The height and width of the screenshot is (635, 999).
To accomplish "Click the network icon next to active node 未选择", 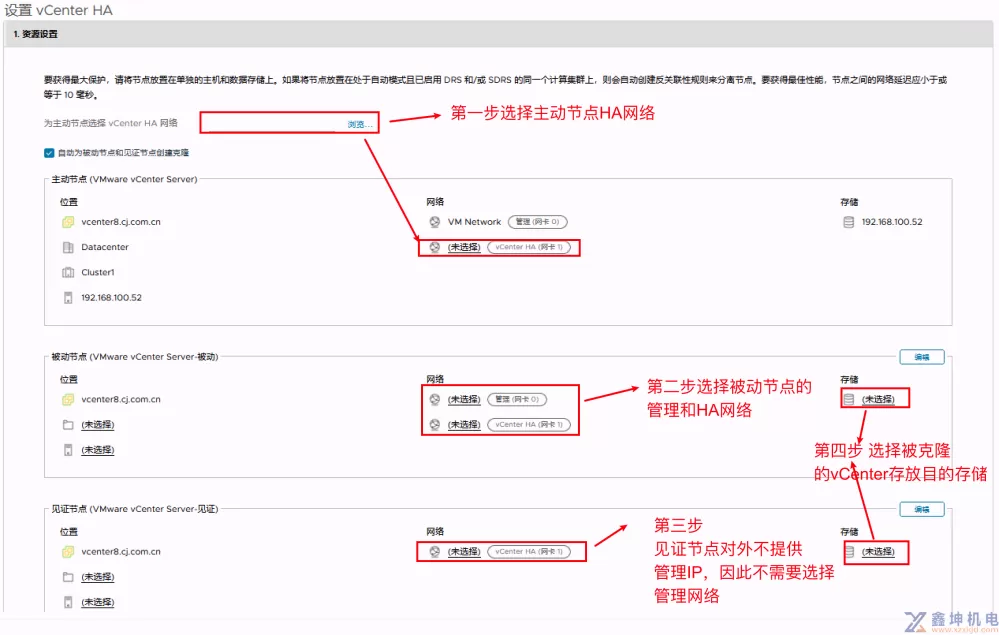I will [435, 247].
